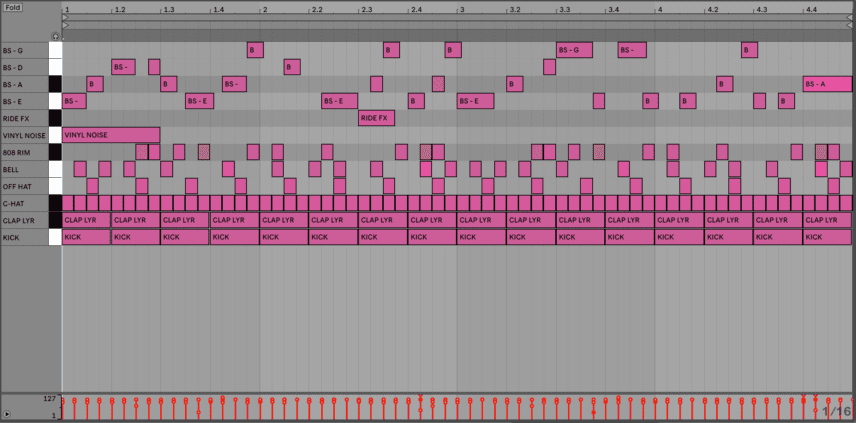Image resolution: width=856 pixels, height=423 pixels.
Task: Click the OFF HAT row label
Action: click(15, 187)
